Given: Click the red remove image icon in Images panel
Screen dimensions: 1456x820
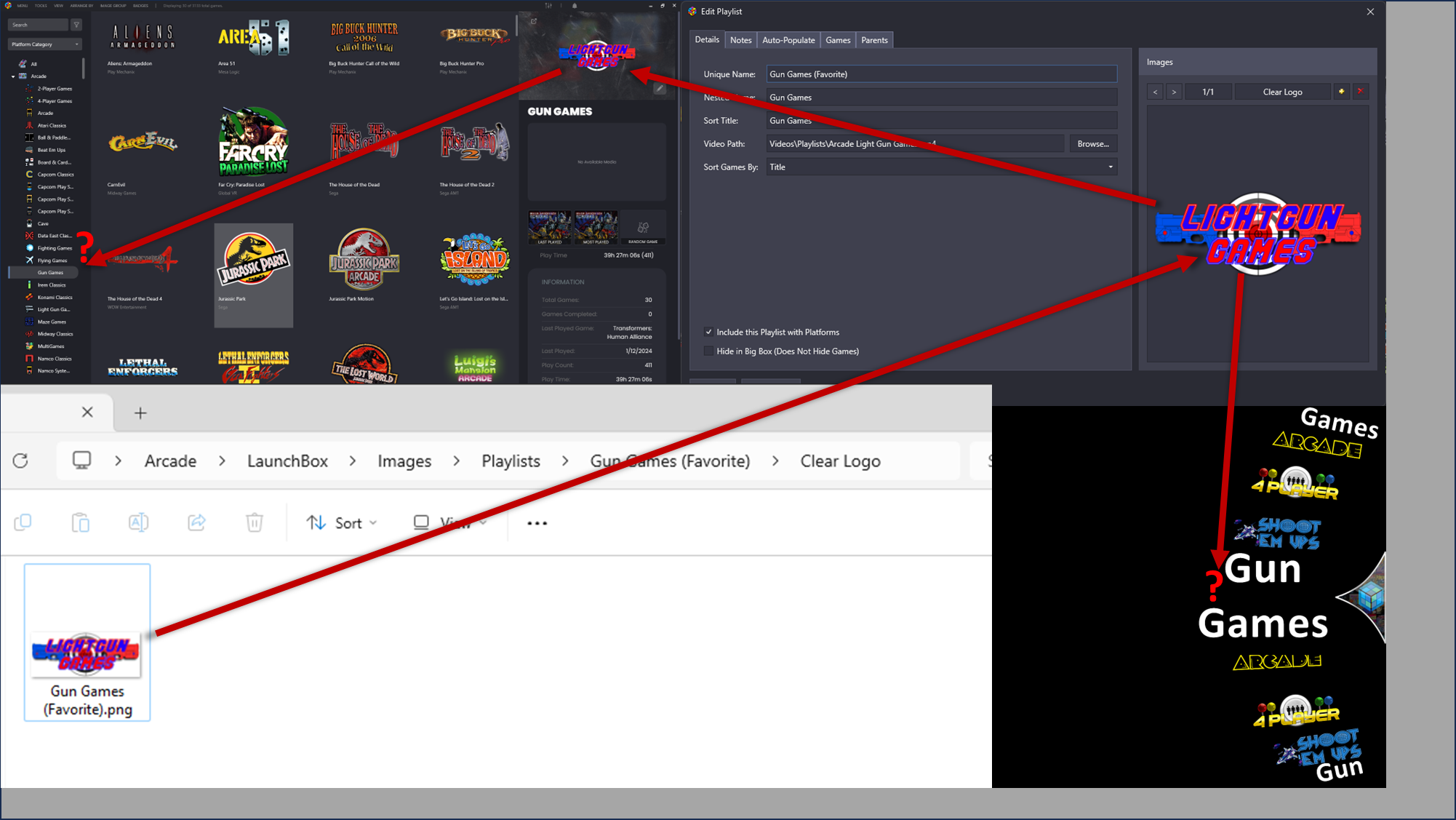Looking at the screenshot, I should [x=1361, y=92].
